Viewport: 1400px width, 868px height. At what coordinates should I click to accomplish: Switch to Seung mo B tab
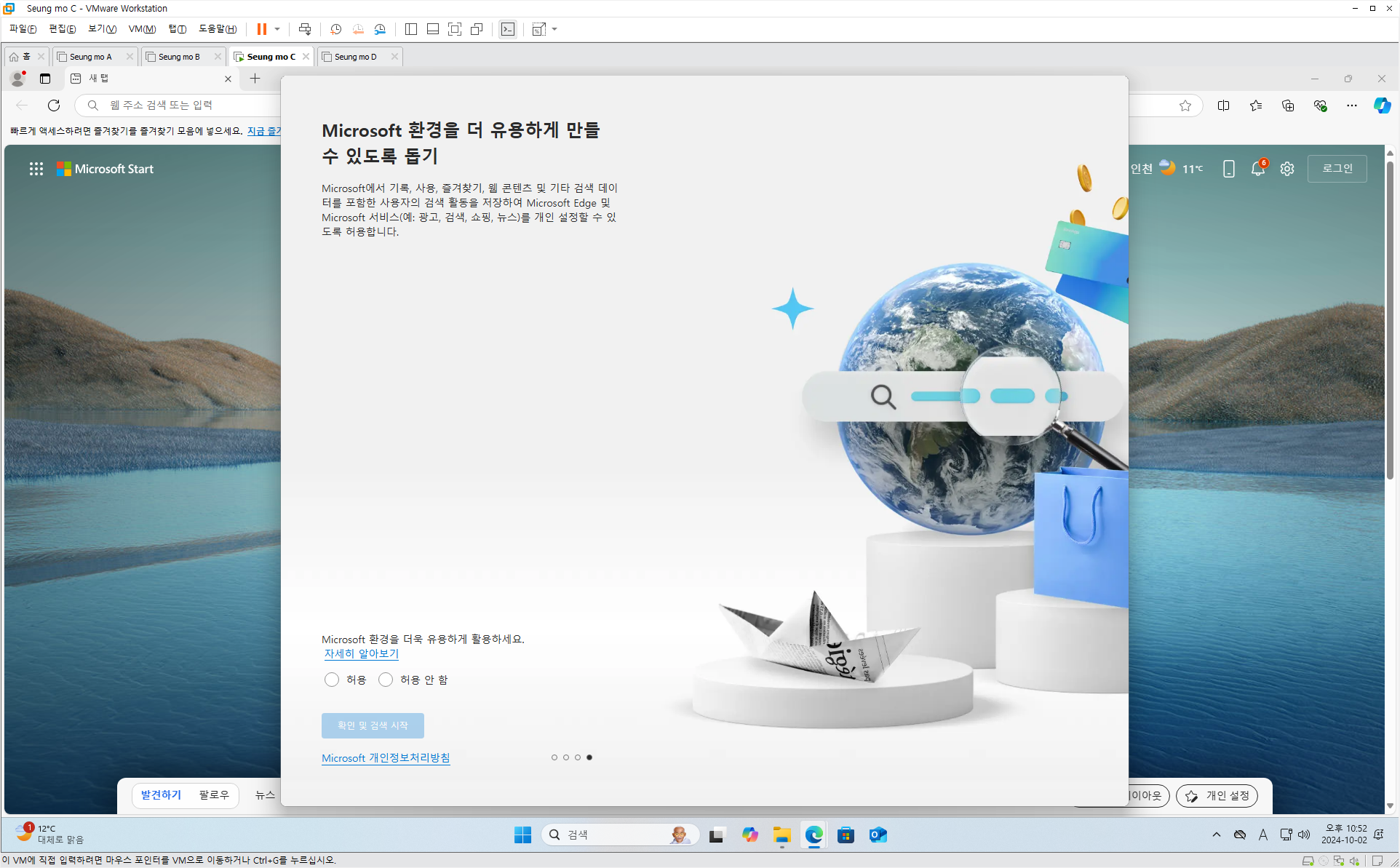[x=179, y=57]
